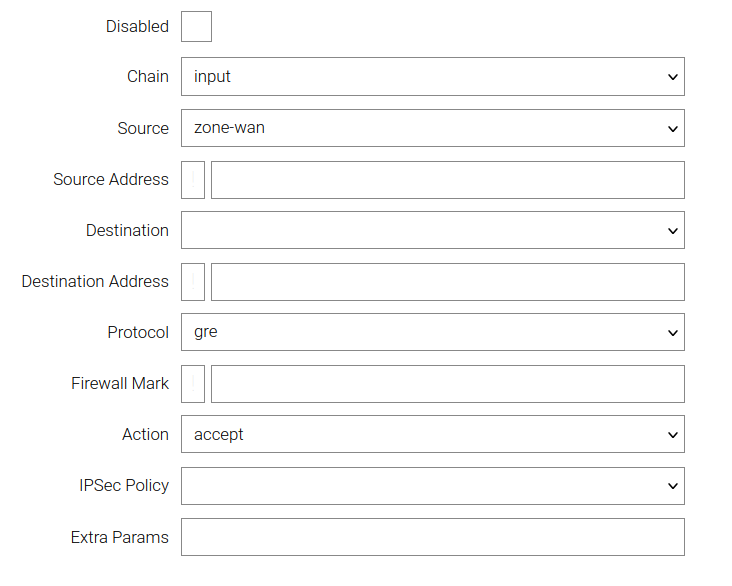Image resolution: width=732 pixels, height=586 pixels.
Task: Click the "Disabled" field label
Action: [x=137, y=27]
